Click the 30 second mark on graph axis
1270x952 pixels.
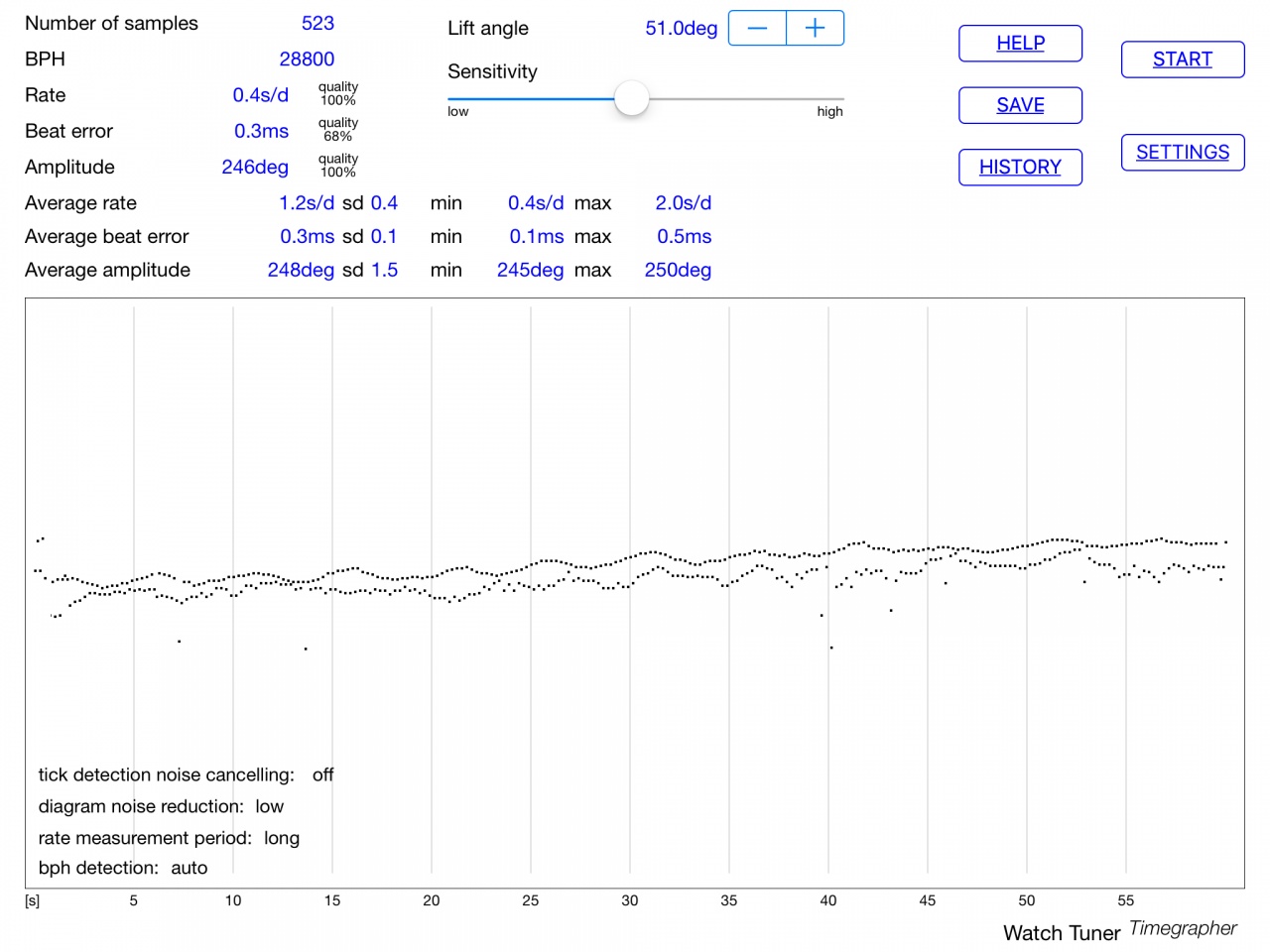630,900
